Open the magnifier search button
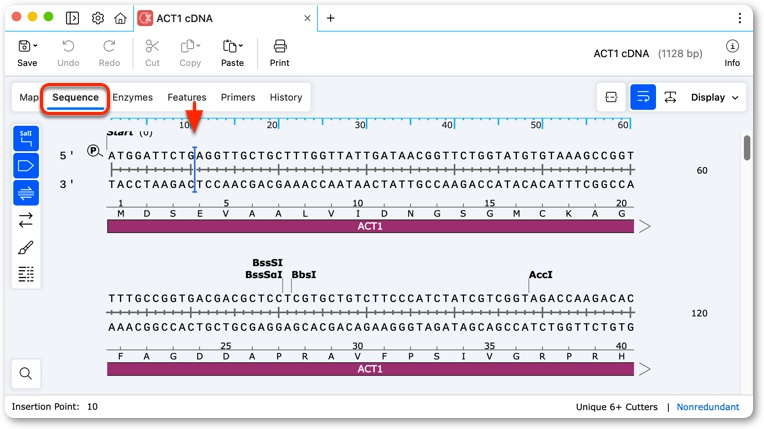Viewport: 764px width, 429px height. click(26, 373)
